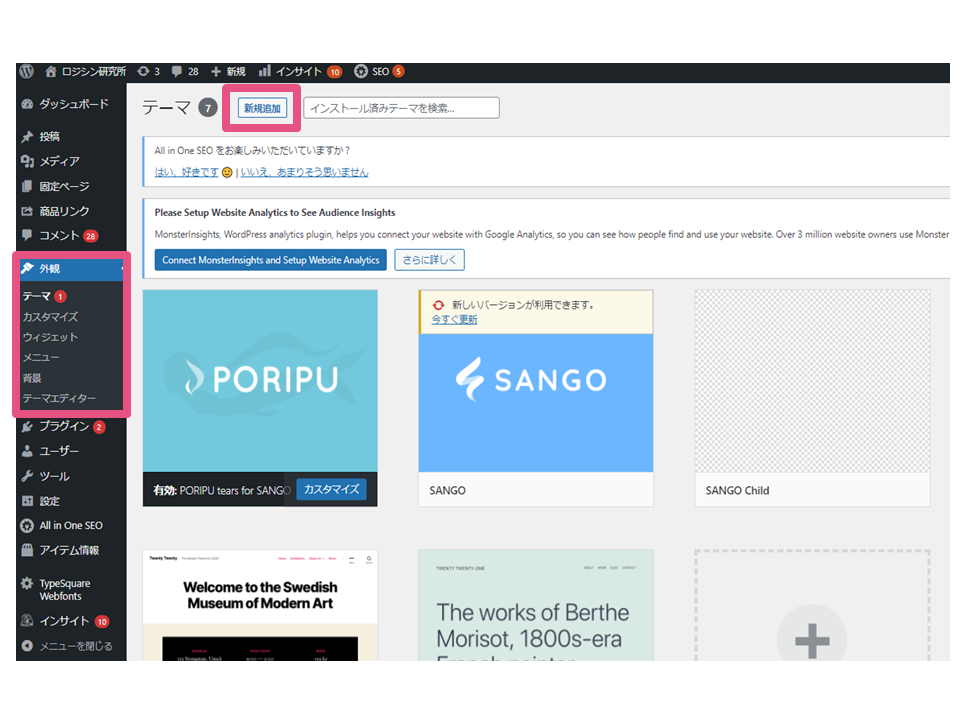Click the SEO gear icon in admin bar

tap(361, 72)
